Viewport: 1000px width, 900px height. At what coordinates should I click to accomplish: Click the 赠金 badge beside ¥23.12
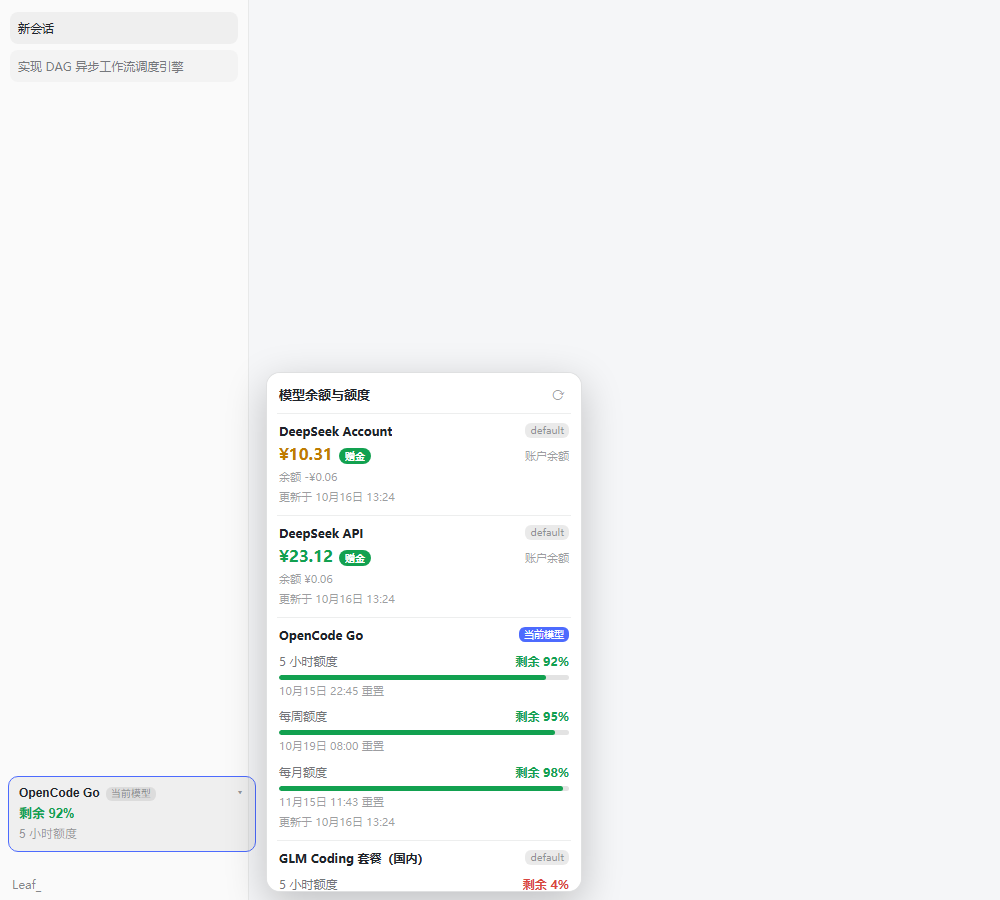tap(355, 558)
